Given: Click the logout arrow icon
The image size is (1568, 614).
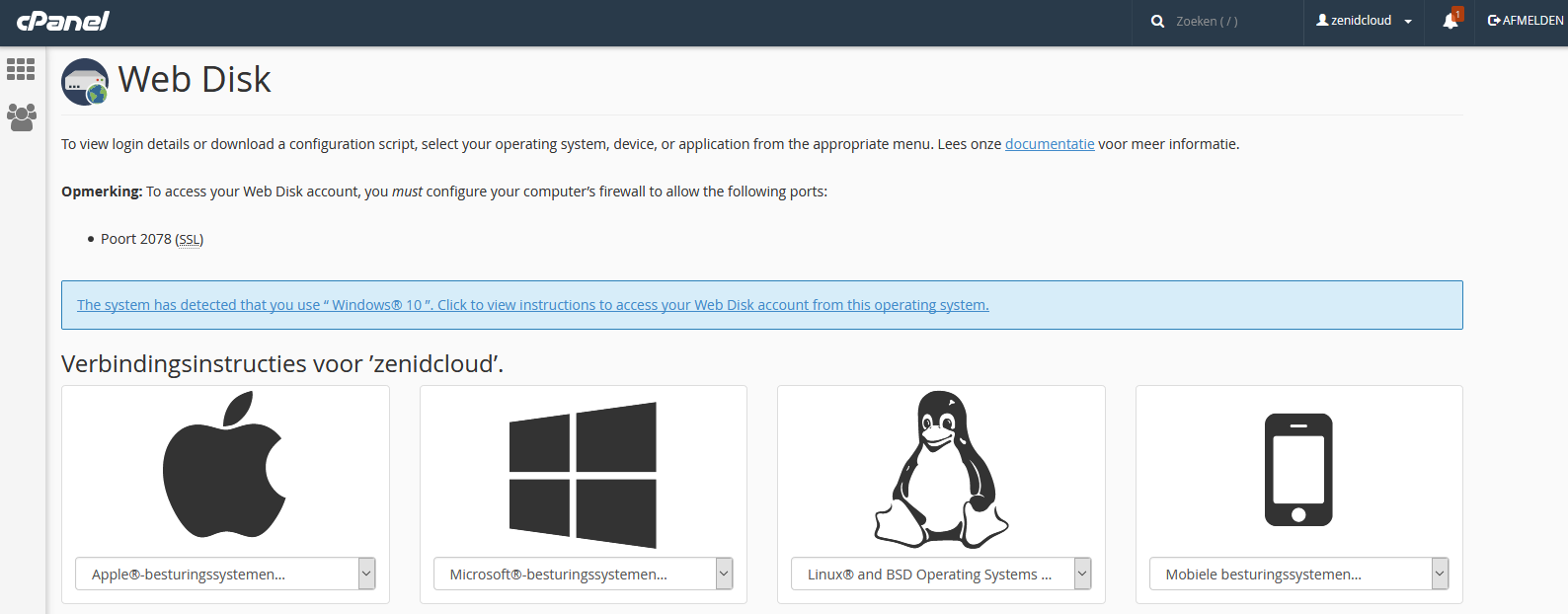Looking at the screenshot, I should (1494, 20).
